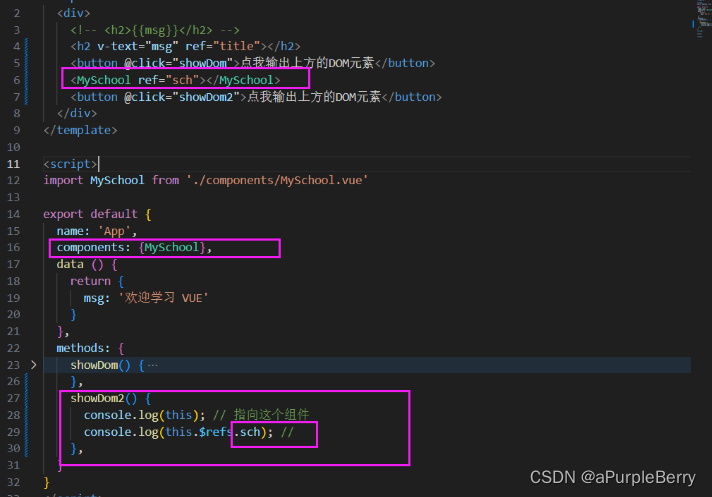Click the 'methods: {' line
Viewport: 712px width, 497px height.
tap(90, 348)
